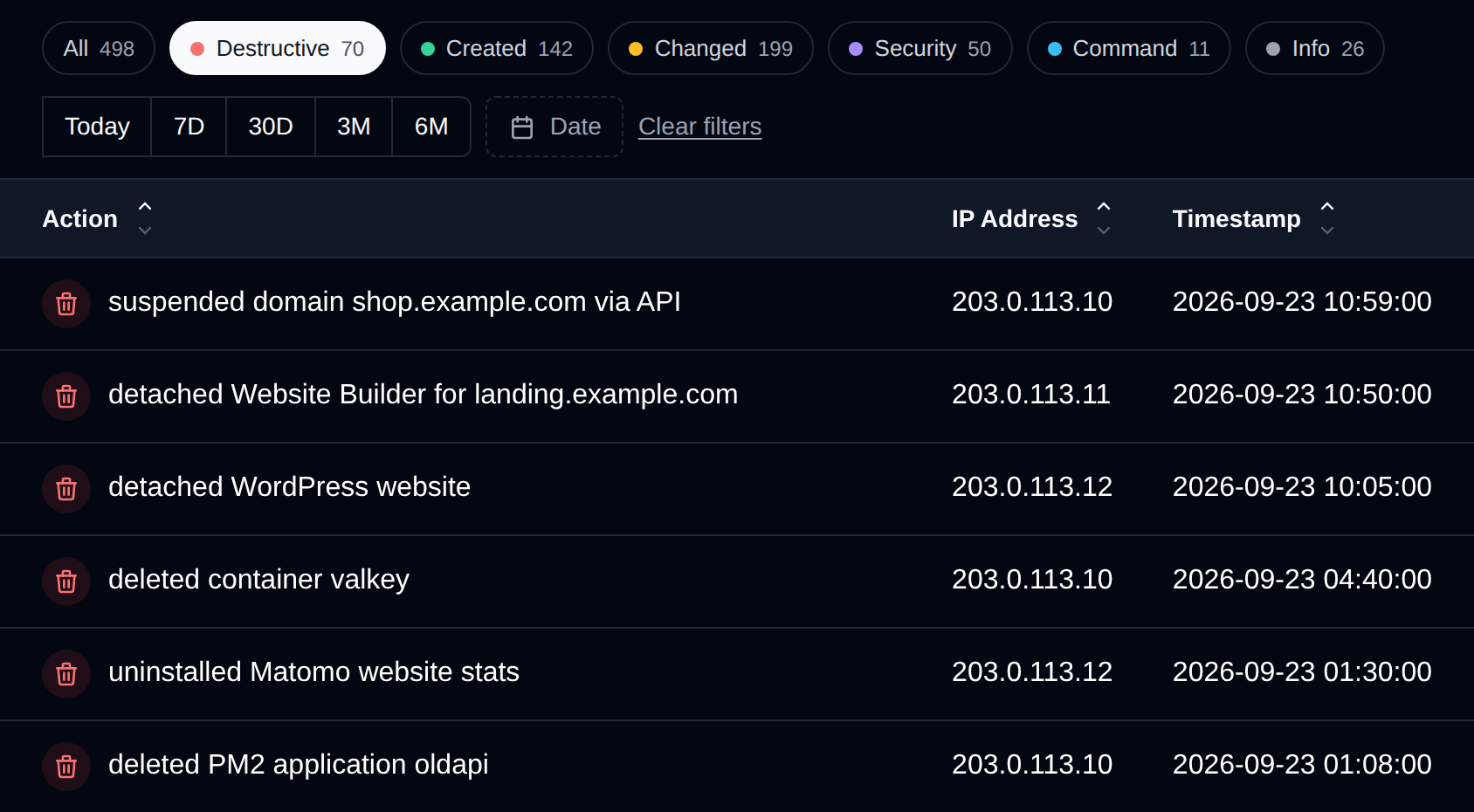Click timestamp 2026-09-23 10:50:00
1474x812 pixels.
[1302, 395]
